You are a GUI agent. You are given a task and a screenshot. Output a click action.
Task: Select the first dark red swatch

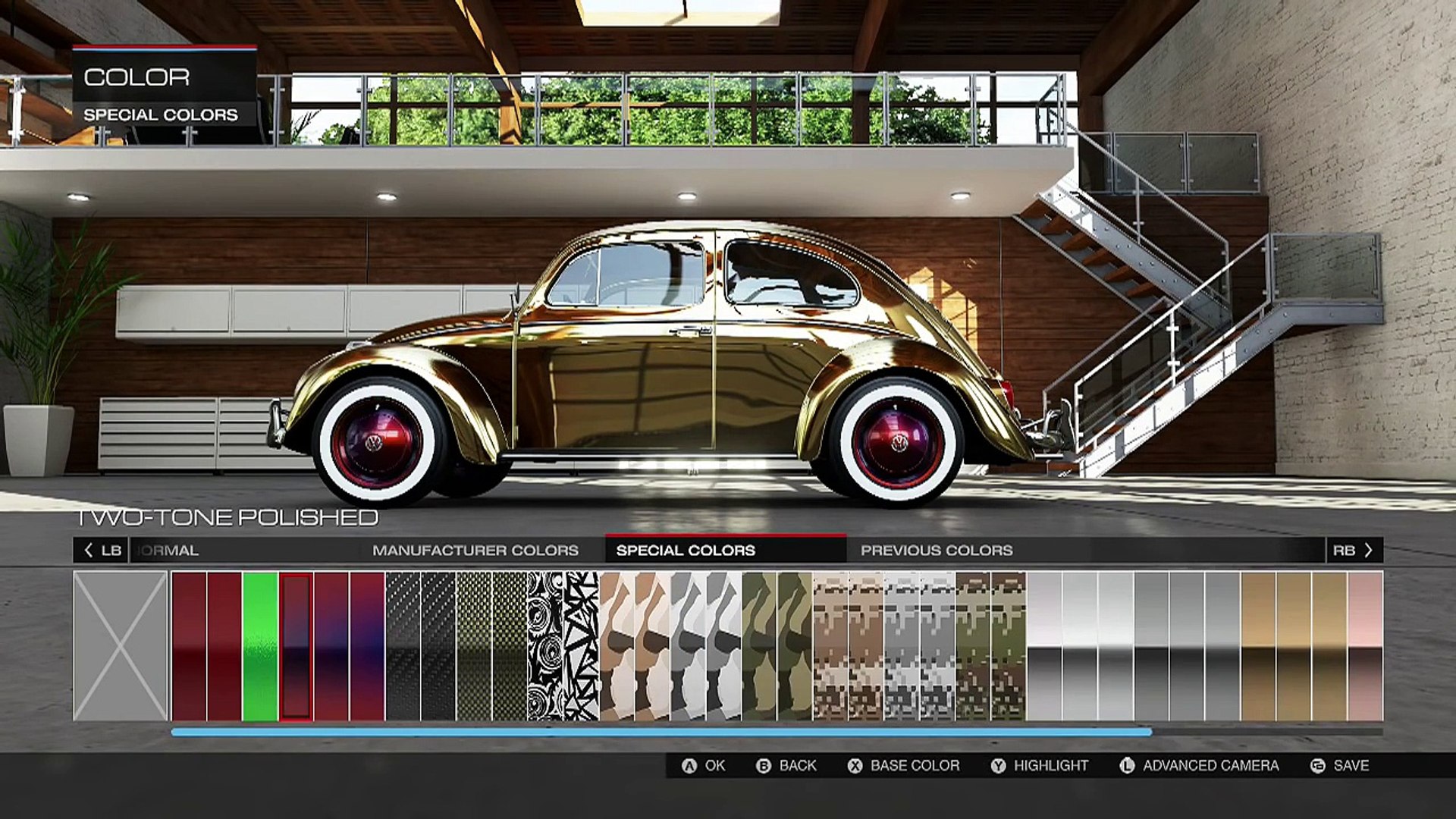189,646
